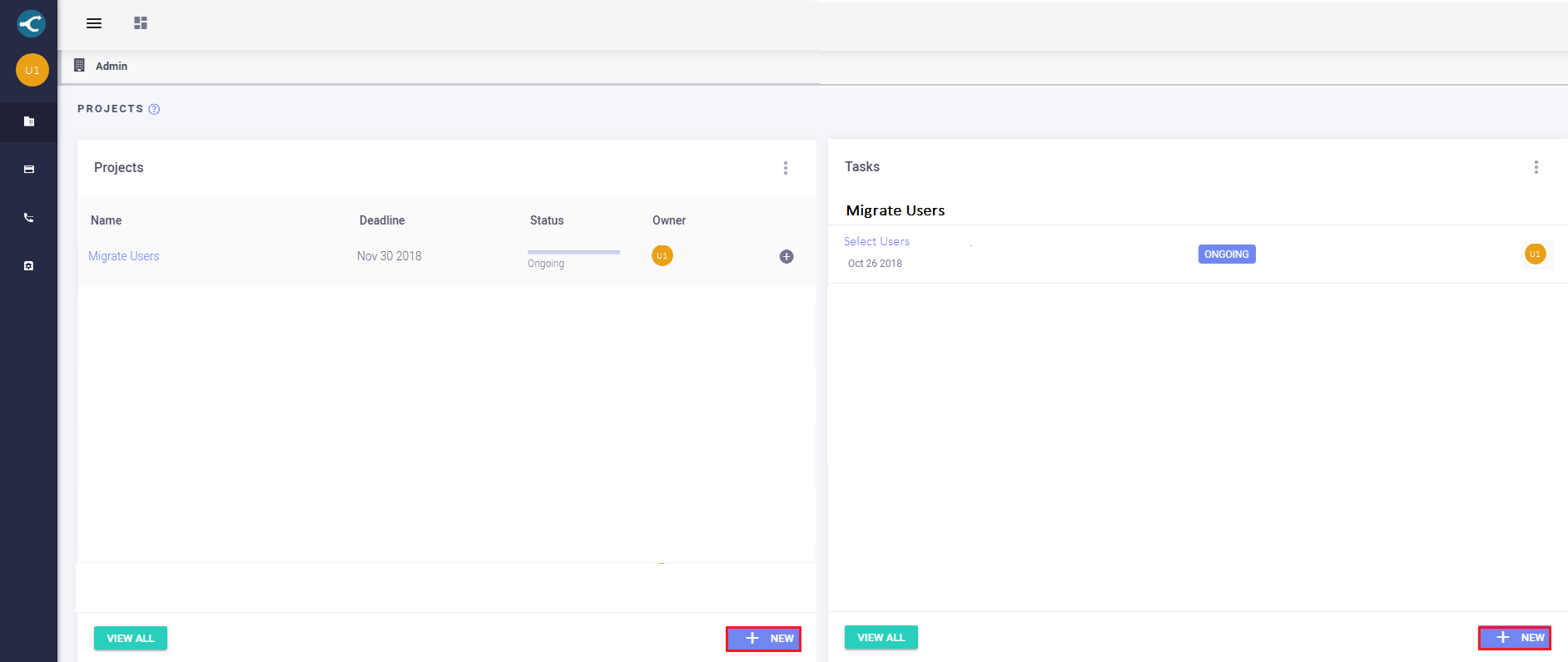Open the Migrate Users project link
The image size is (1568, 662).
pyautogui.click(x=124, y=256)
